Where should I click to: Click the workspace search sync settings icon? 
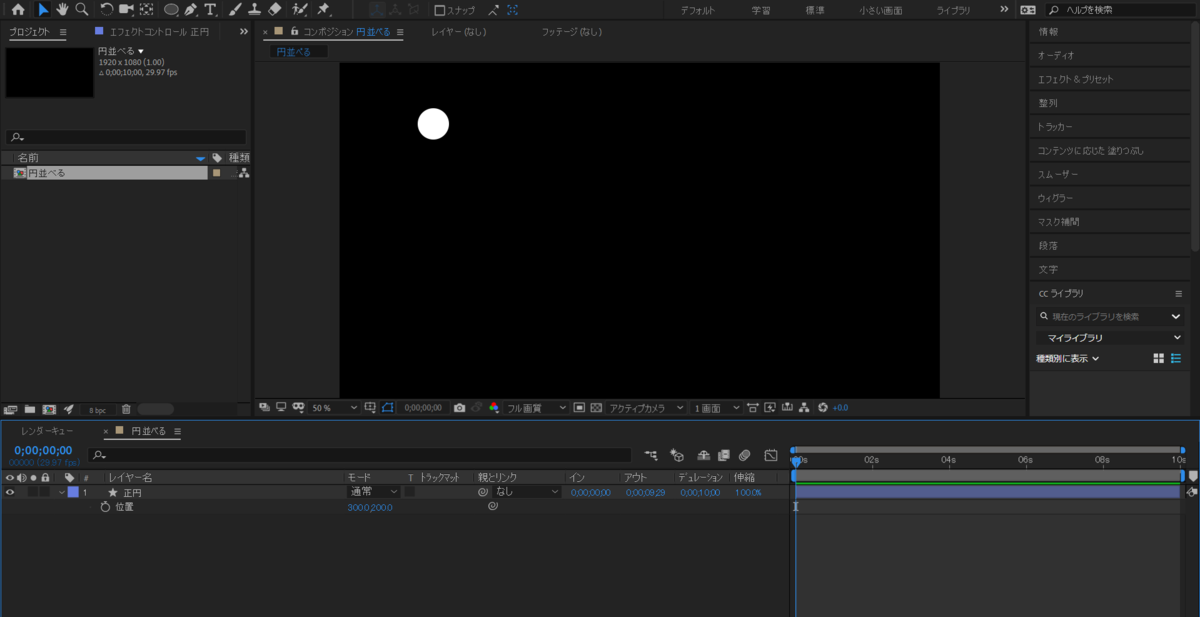click(1027, 9)
